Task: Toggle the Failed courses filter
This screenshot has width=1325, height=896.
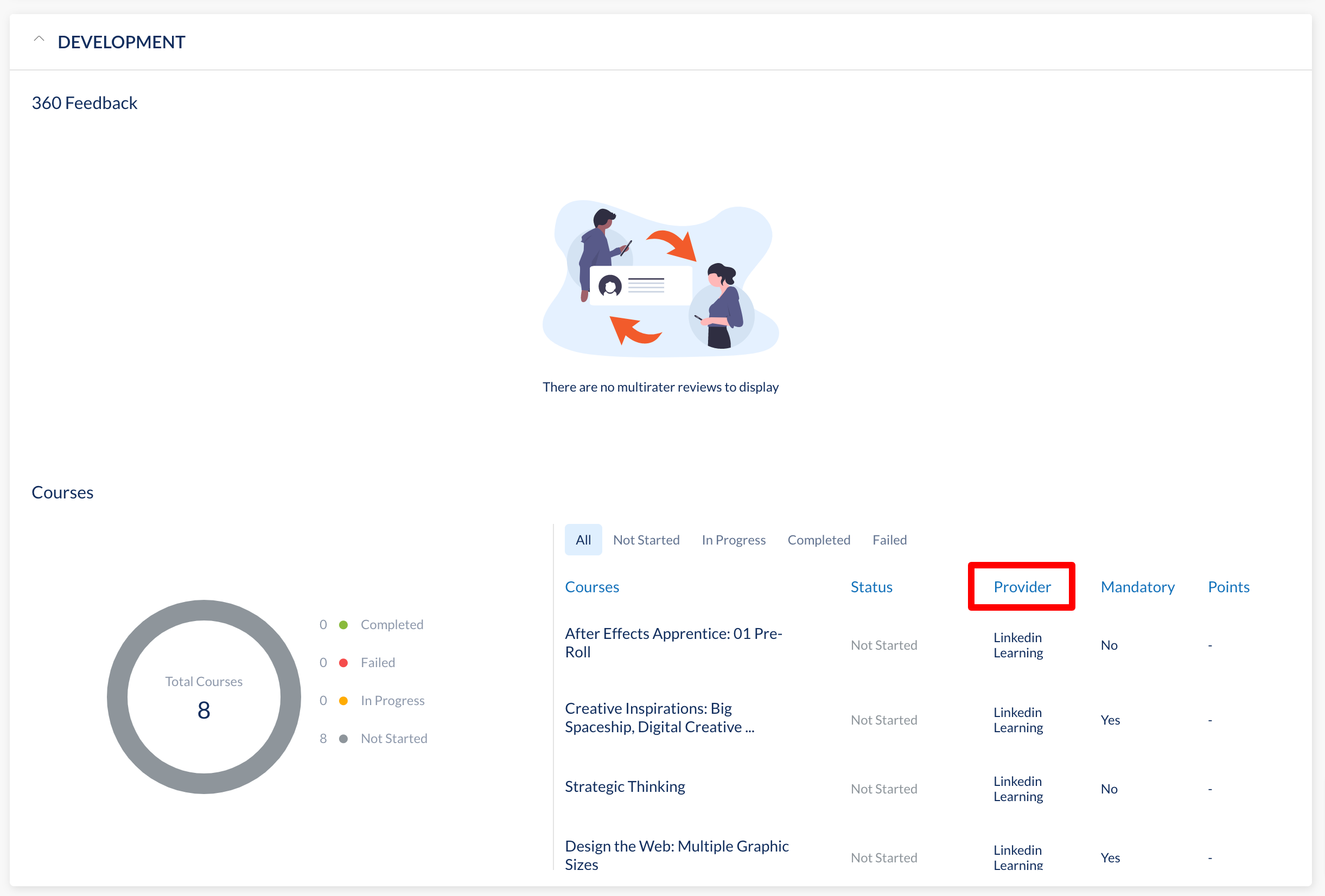Action: (888, 539)
